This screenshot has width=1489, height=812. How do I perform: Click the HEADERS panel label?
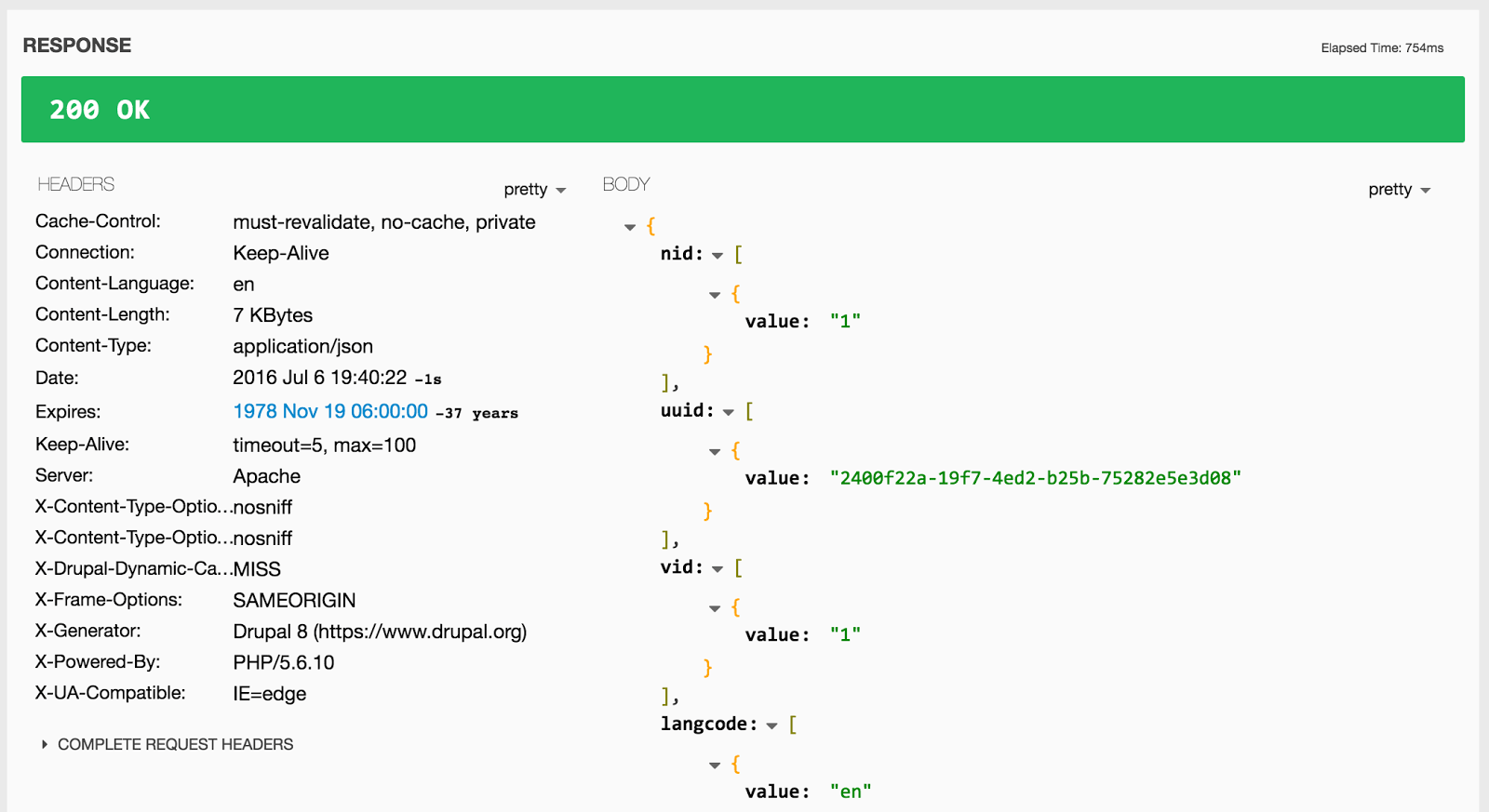click(76, 184)
